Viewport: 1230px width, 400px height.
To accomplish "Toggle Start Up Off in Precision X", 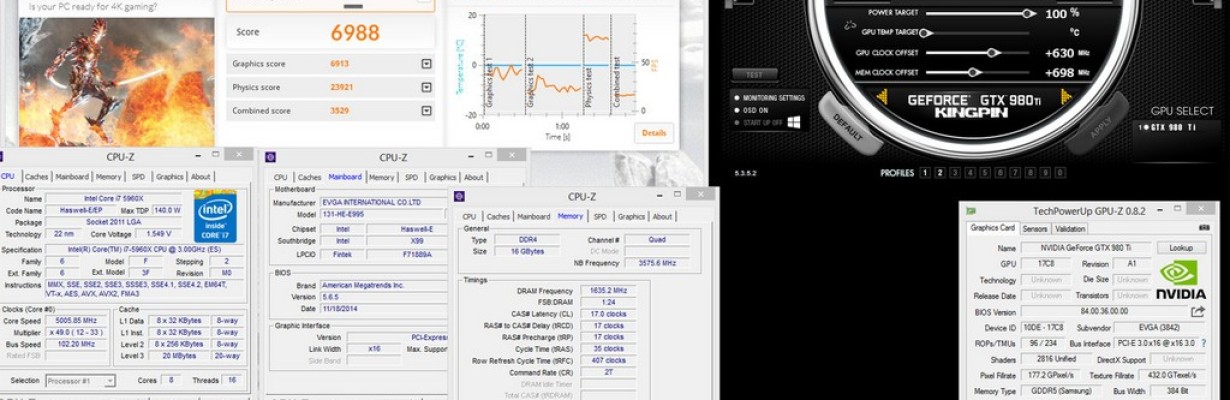I will 758,122.
